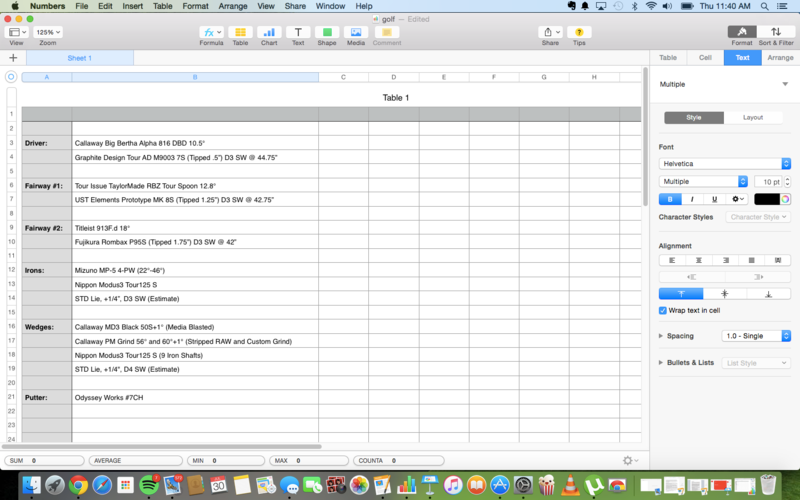Open the status bar gear menu

[x=630, y=460]
